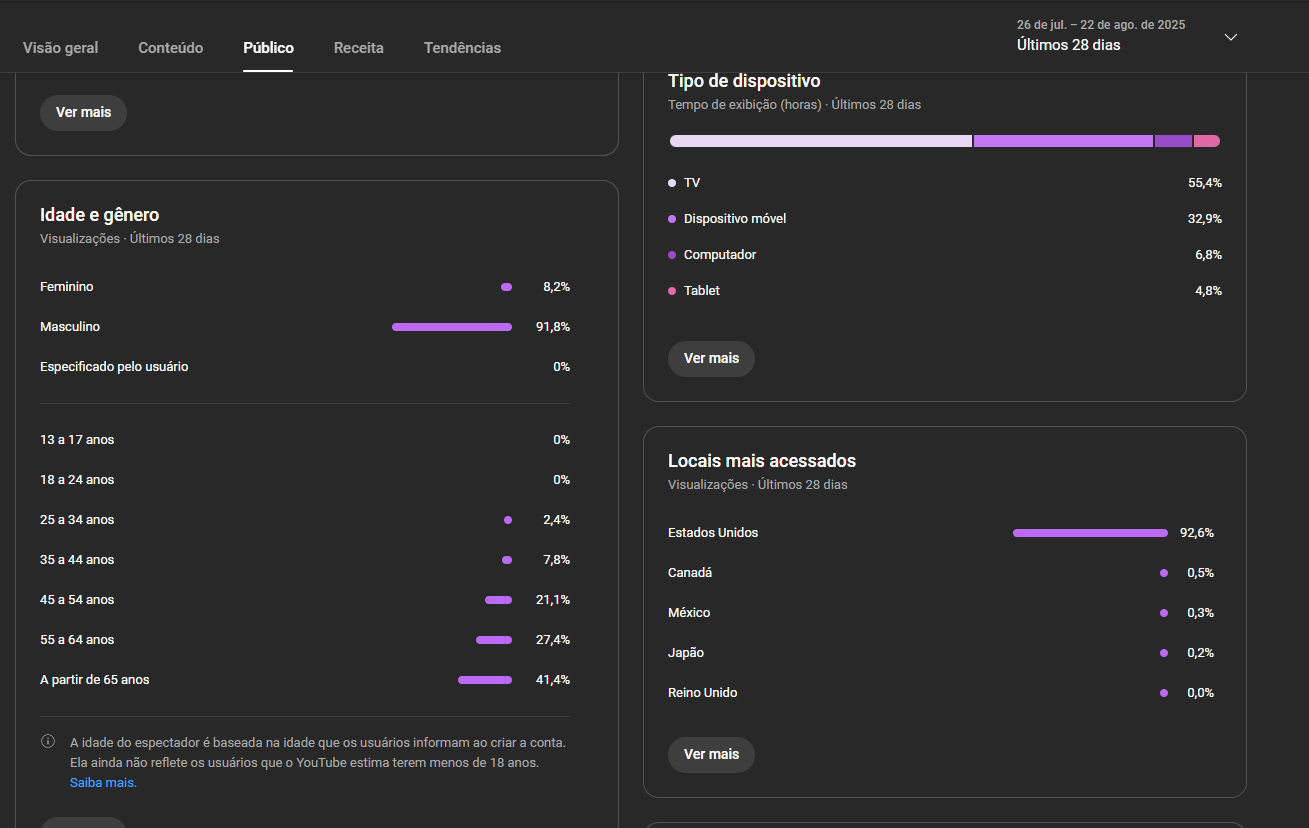Click the 32,9% mobile value
The height and width of the screenshot is (828, 1309).
tap(1205, 219)
